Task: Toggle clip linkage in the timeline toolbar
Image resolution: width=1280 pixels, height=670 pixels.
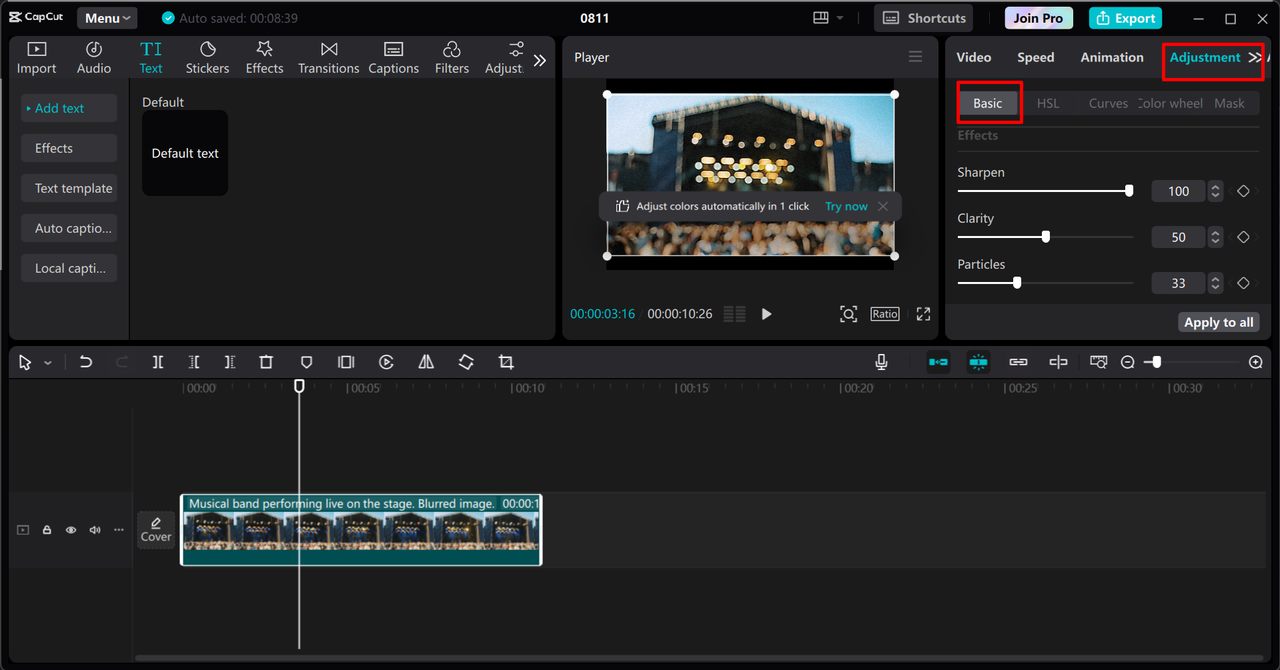Action: (1018, 362)
